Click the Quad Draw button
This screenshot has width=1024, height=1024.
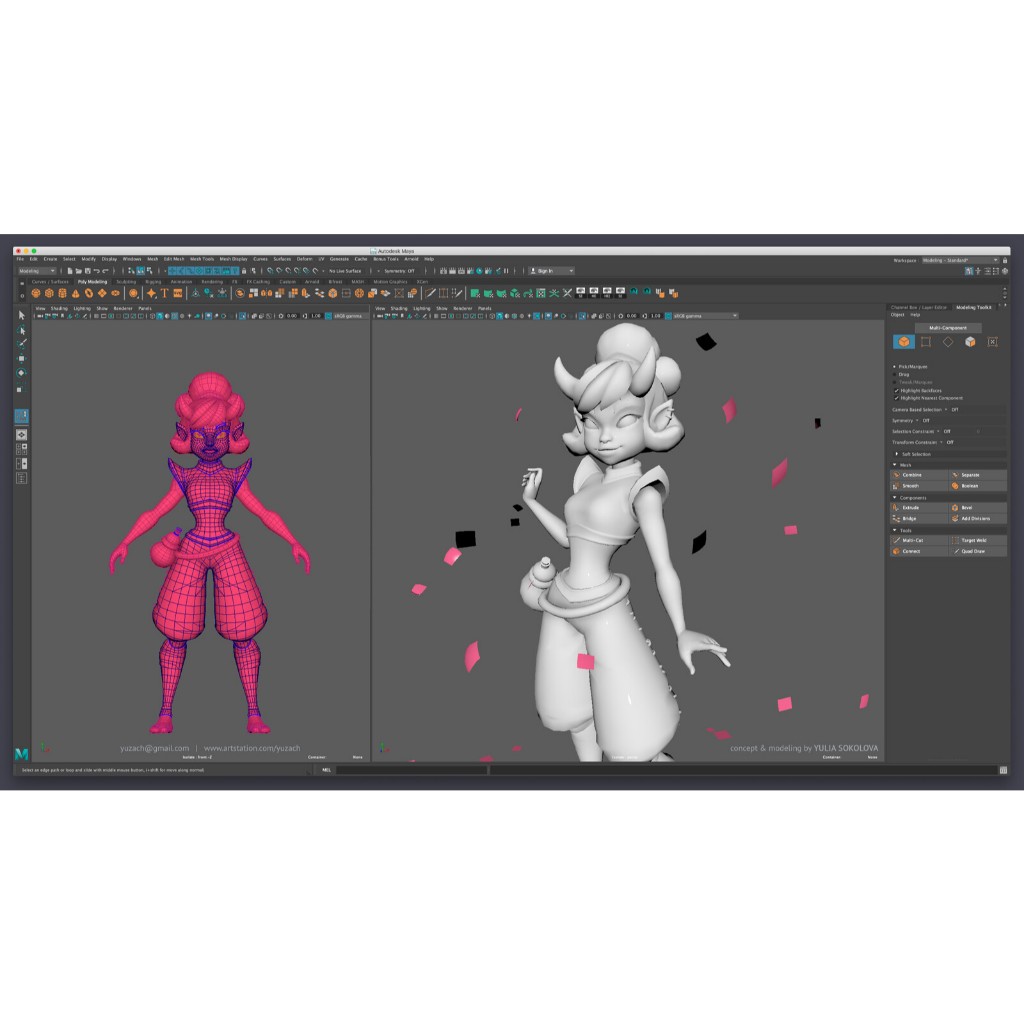(x=978, y=551)
